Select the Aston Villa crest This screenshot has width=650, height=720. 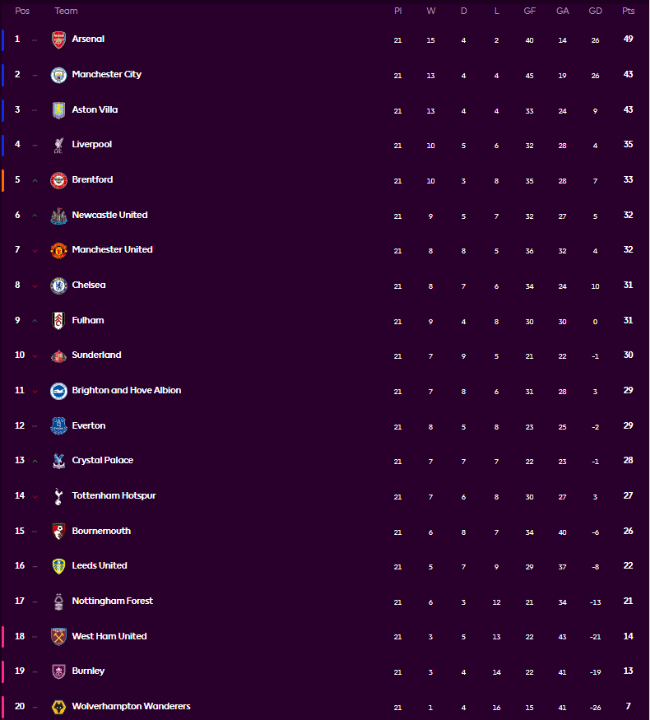point(58,110)
